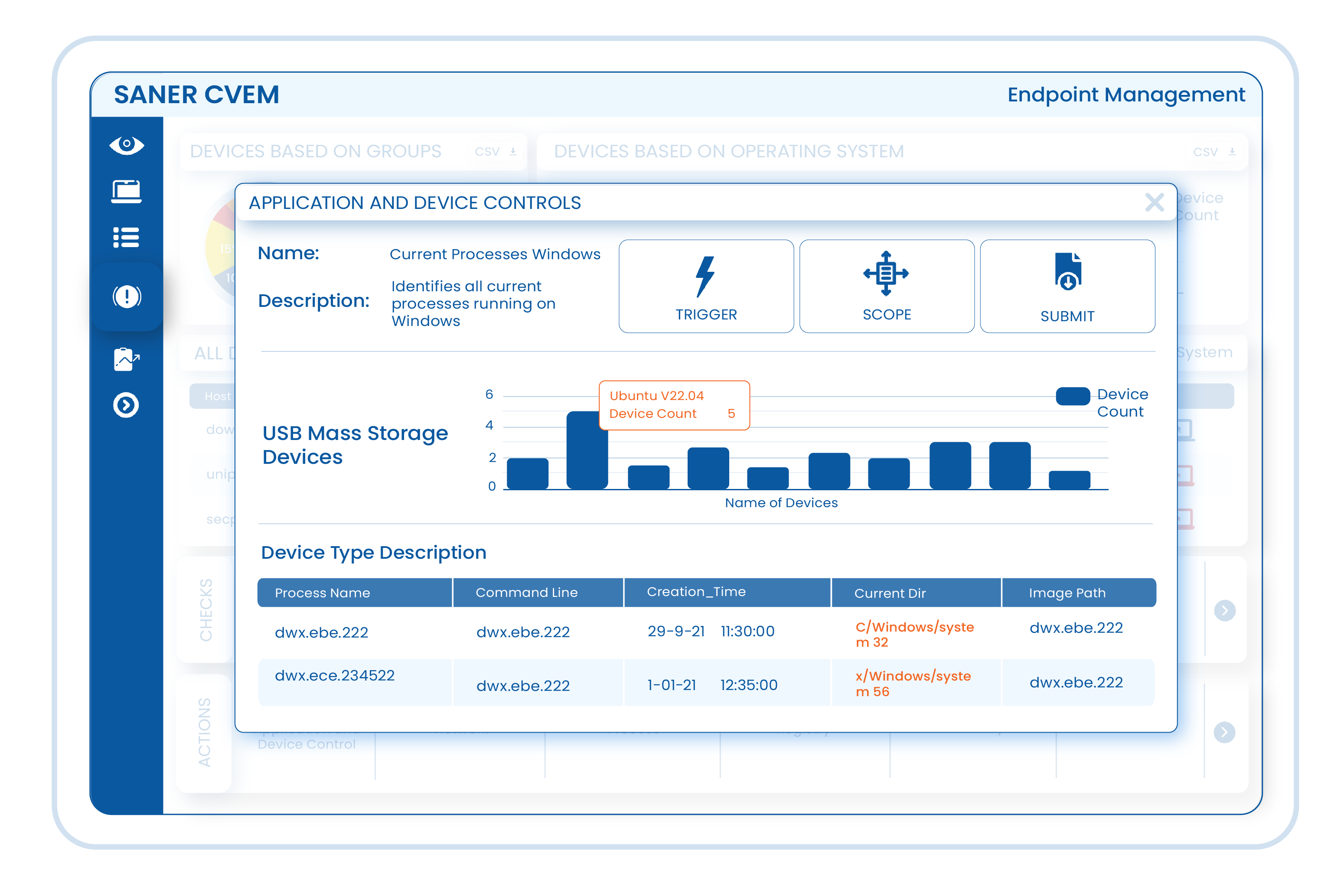Click the TRIGGER lightning bolt button
1344x896 pixels.
(706, 286)
